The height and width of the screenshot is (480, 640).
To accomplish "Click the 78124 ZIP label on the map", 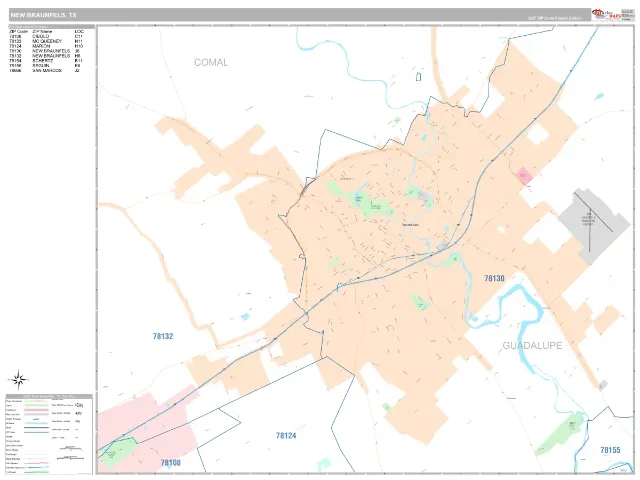I will [286, 436].
